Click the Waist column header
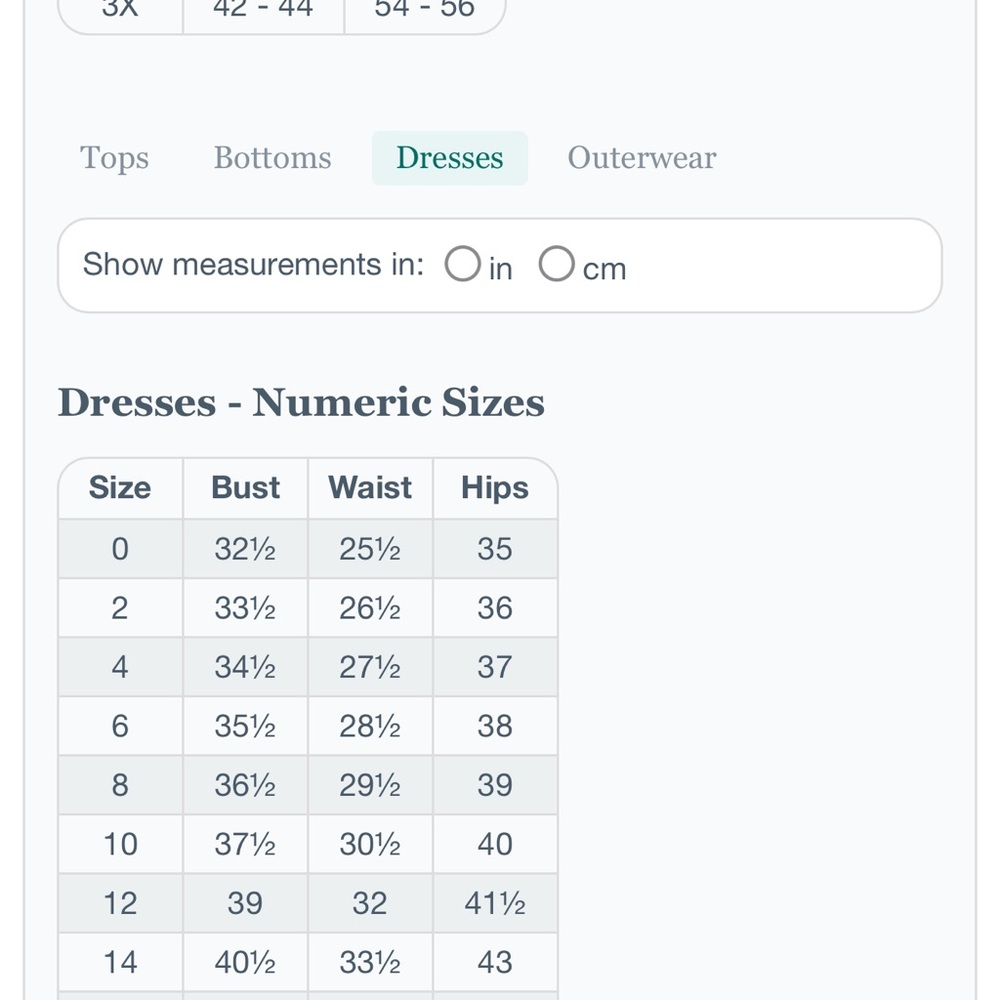 (370, 489)
